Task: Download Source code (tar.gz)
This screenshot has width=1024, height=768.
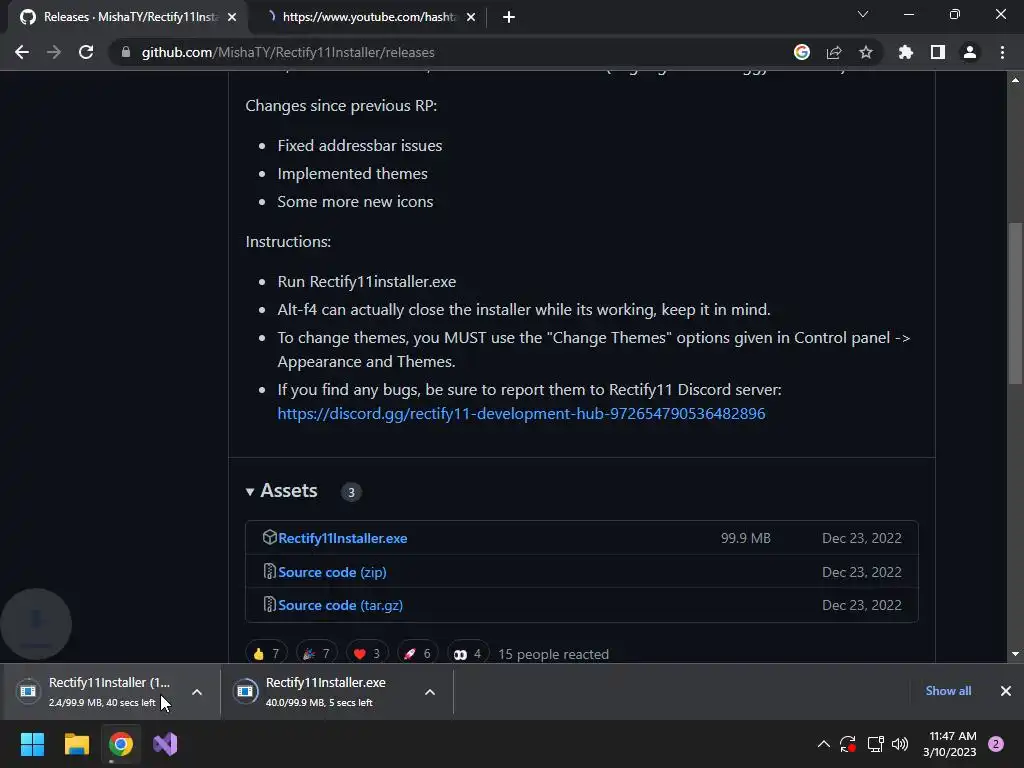Action: (x=340, y=605)
